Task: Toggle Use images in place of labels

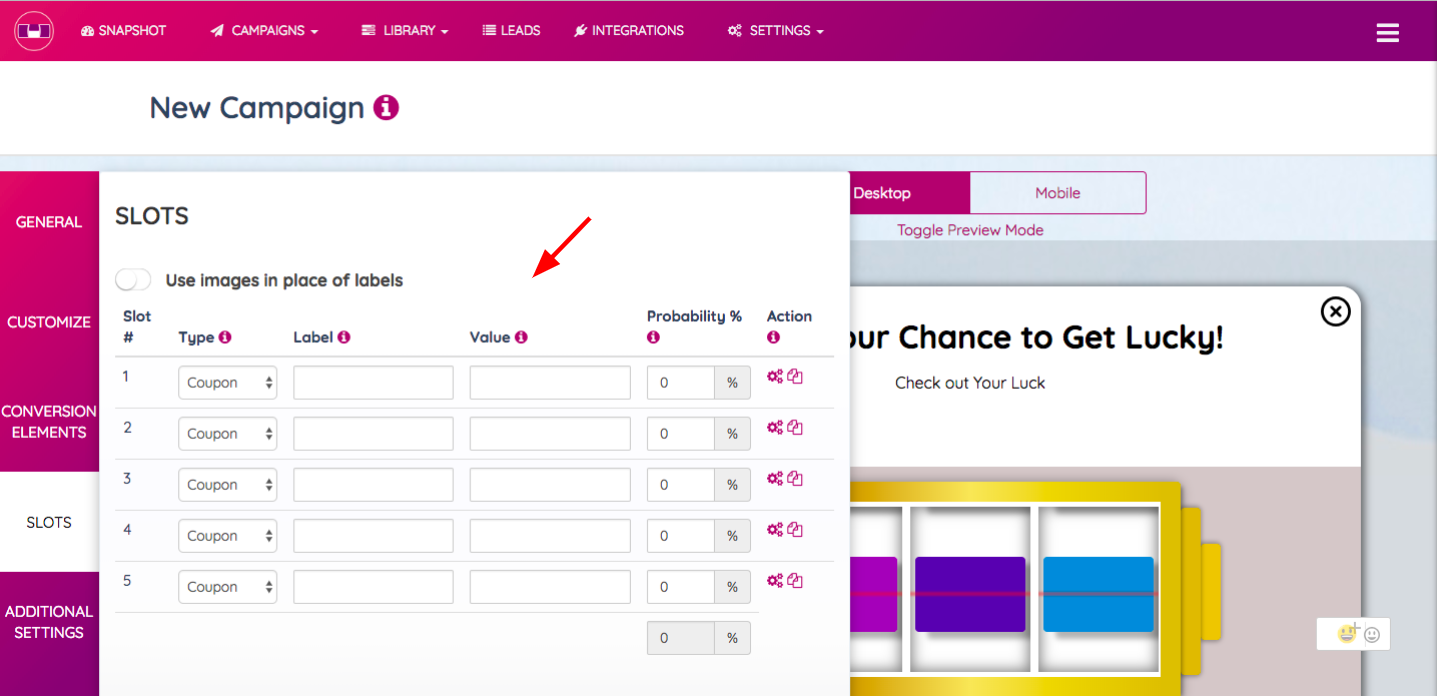Action: click(x=133, y=280)
